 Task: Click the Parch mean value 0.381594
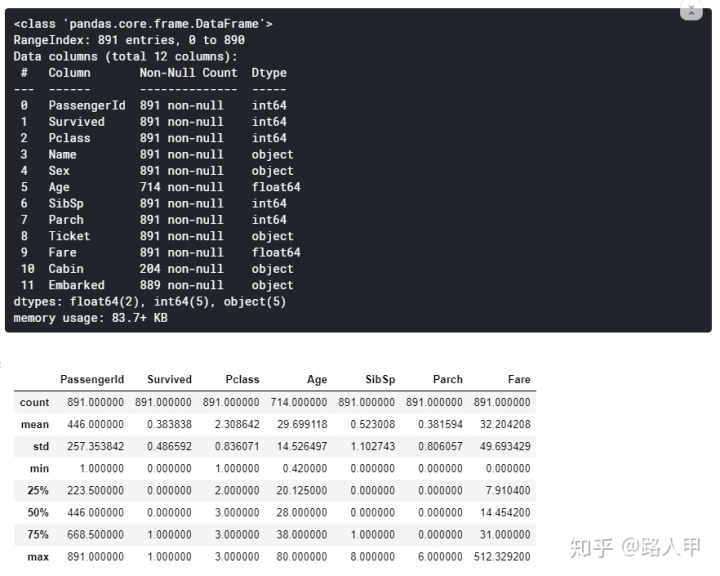(440, 424)
